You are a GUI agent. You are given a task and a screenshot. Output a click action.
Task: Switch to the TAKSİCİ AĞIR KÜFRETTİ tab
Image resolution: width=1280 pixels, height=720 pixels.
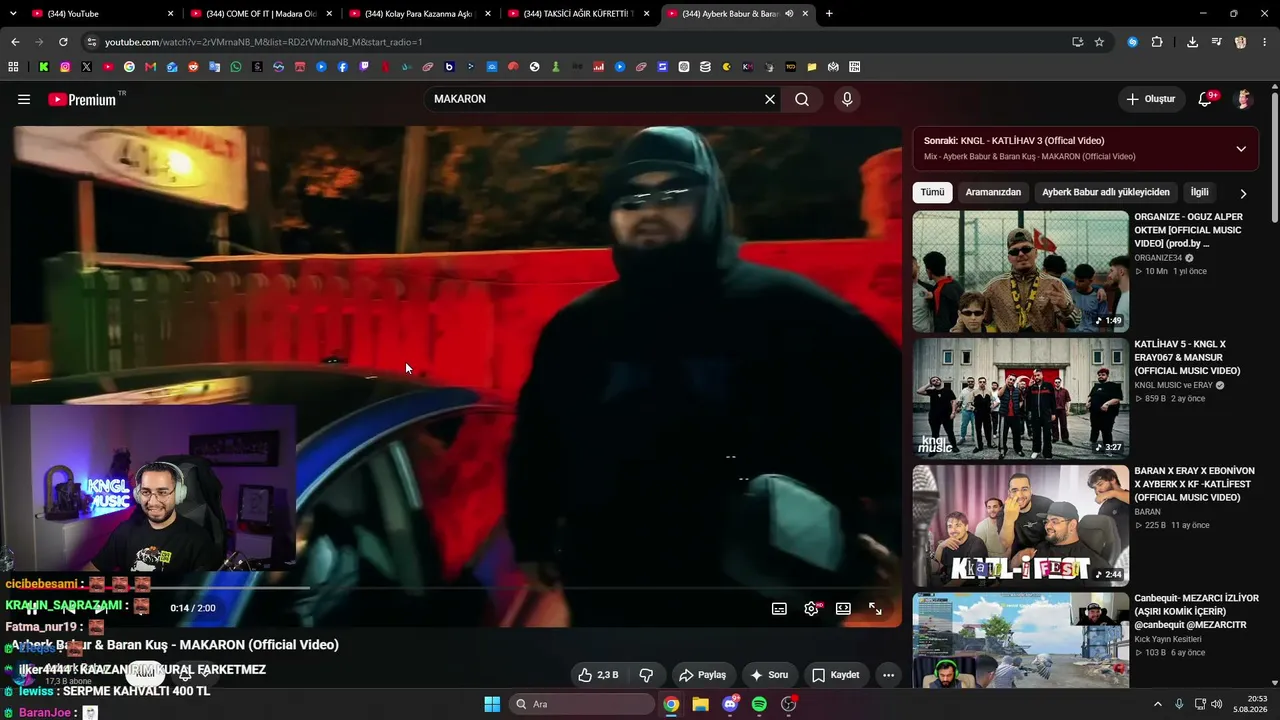[577, 14]
